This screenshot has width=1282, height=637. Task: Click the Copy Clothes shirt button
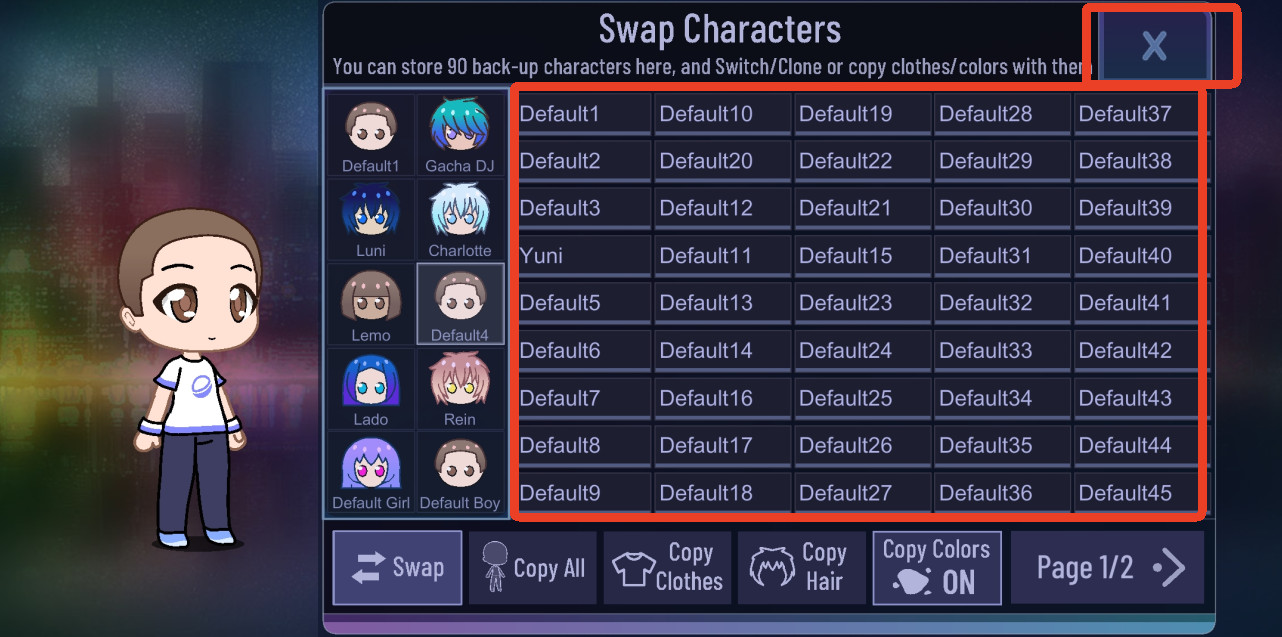coord(667,568)
